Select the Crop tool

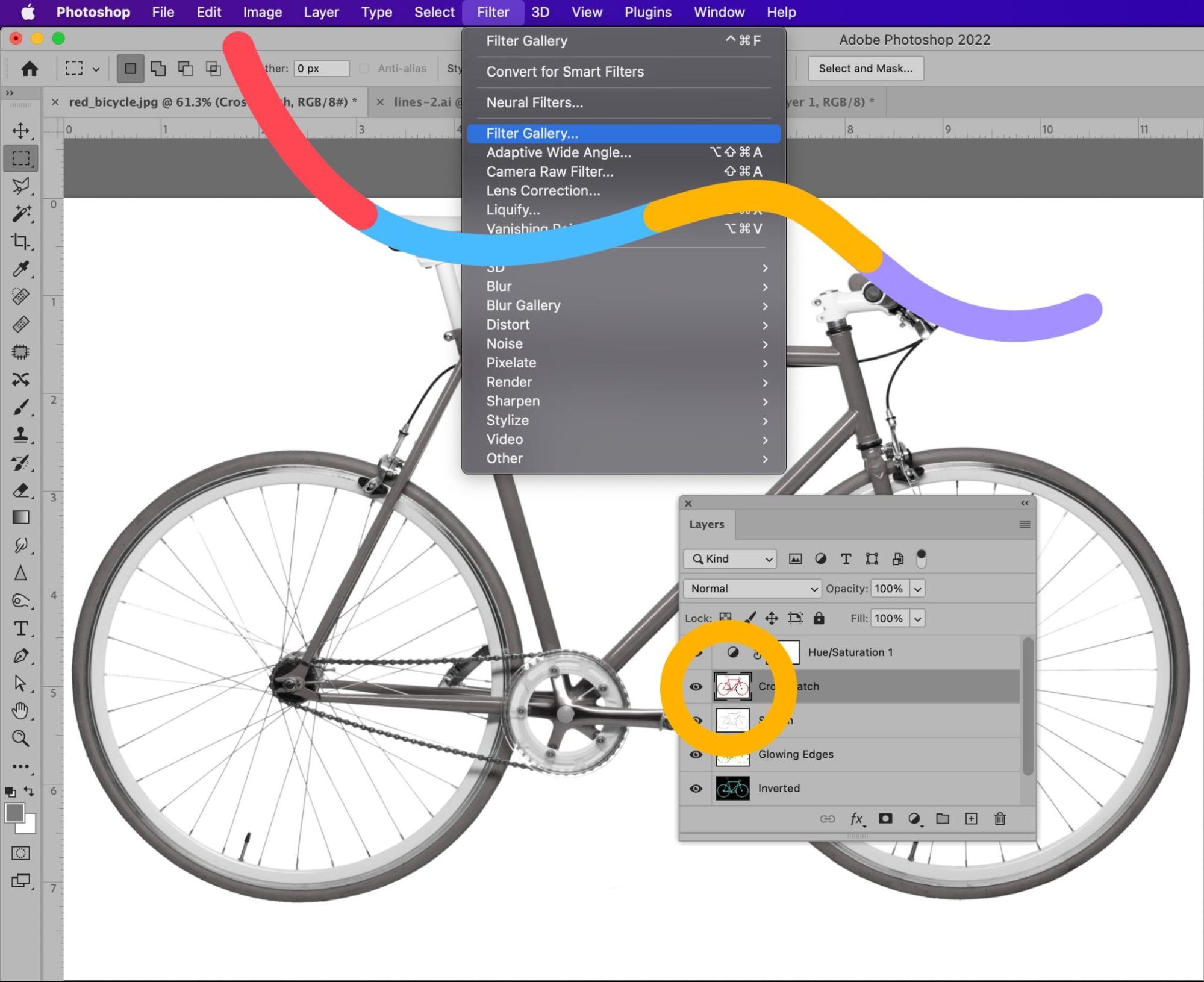click(21, 242)
